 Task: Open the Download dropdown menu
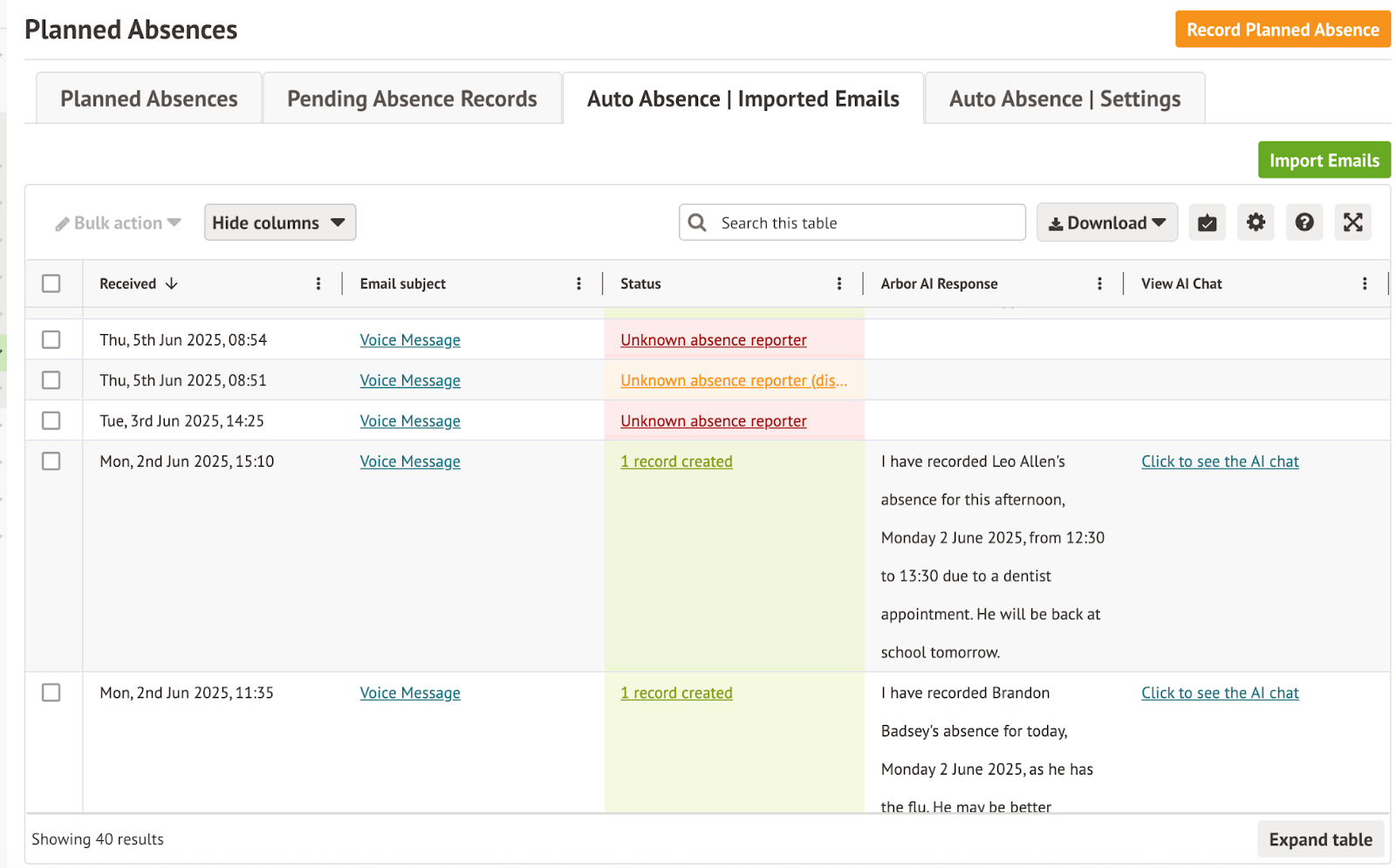(x=1106, y=222)
